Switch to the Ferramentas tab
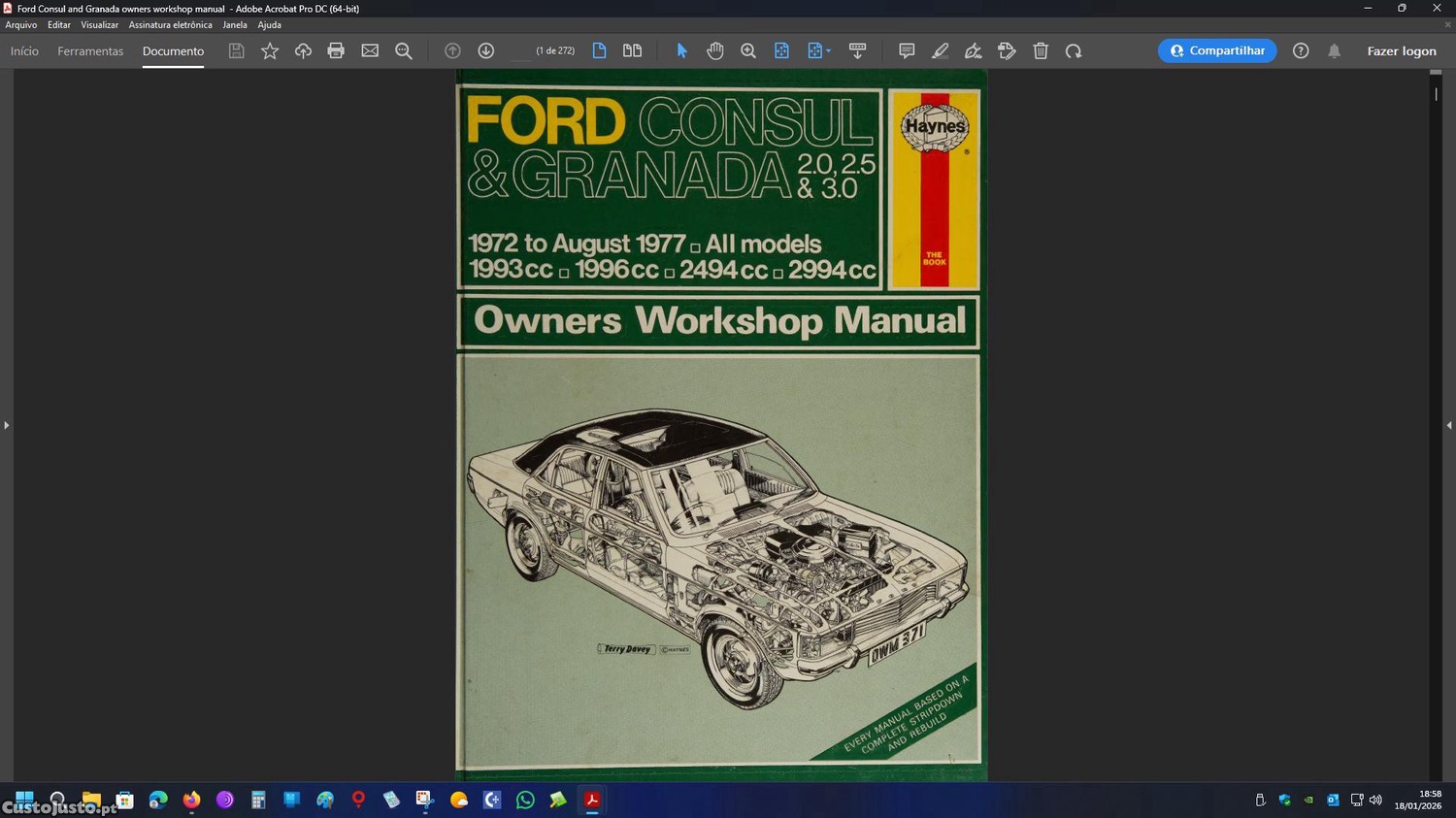 pos(90,51)
